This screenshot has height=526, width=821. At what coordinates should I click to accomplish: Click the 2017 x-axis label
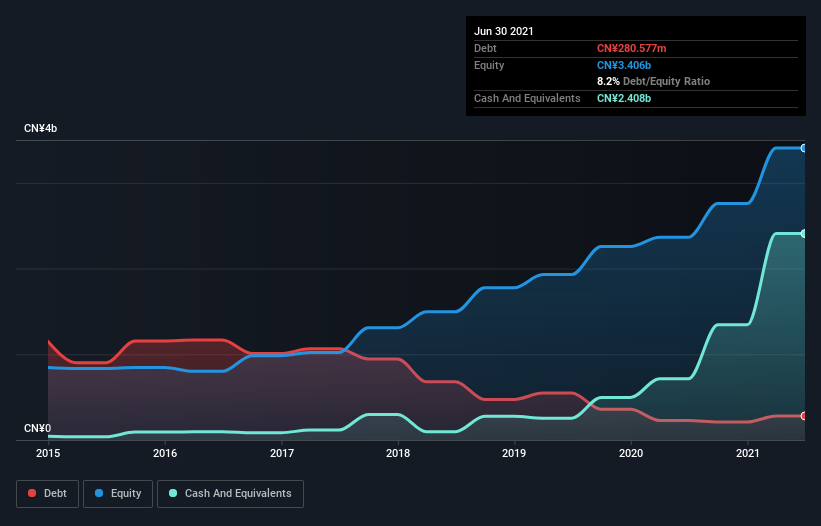click(x=282, y=453)
